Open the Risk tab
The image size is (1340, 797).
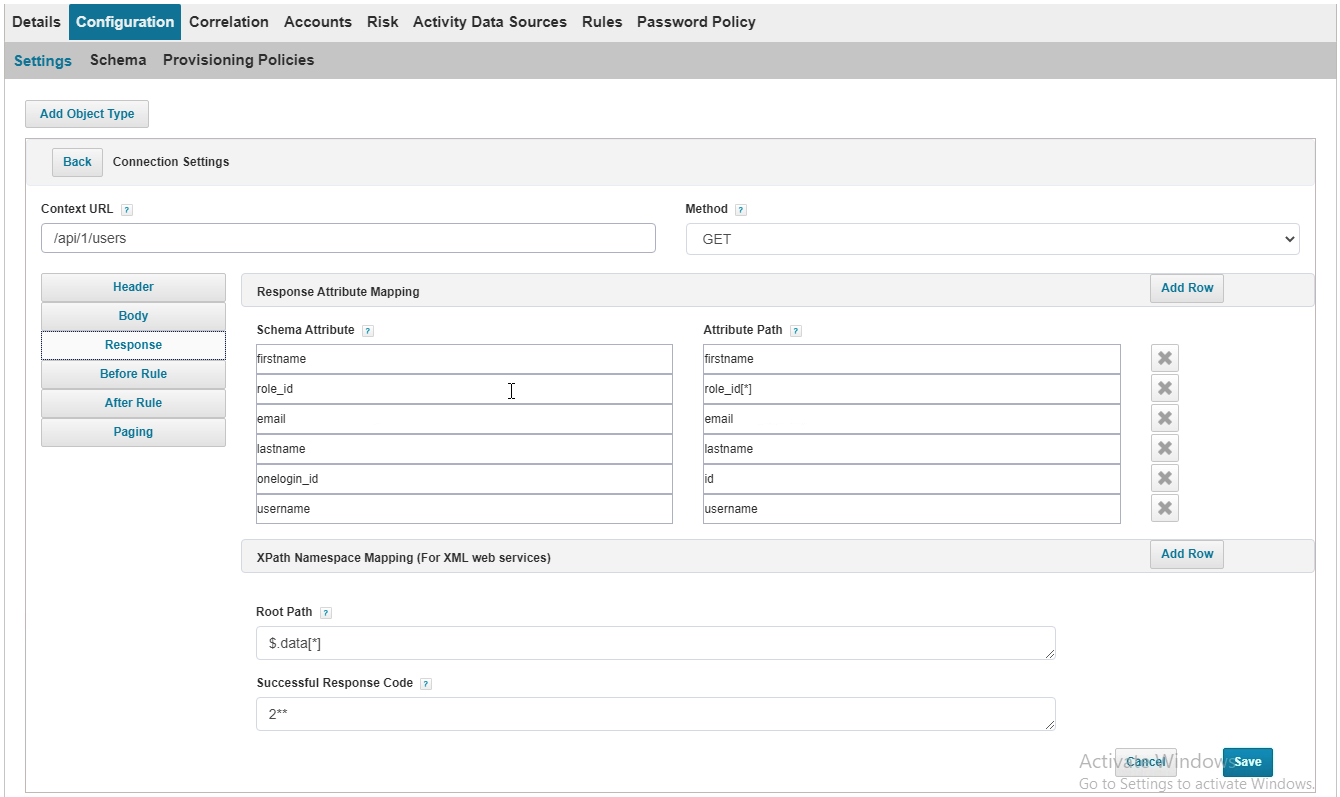tap(382, 22)
